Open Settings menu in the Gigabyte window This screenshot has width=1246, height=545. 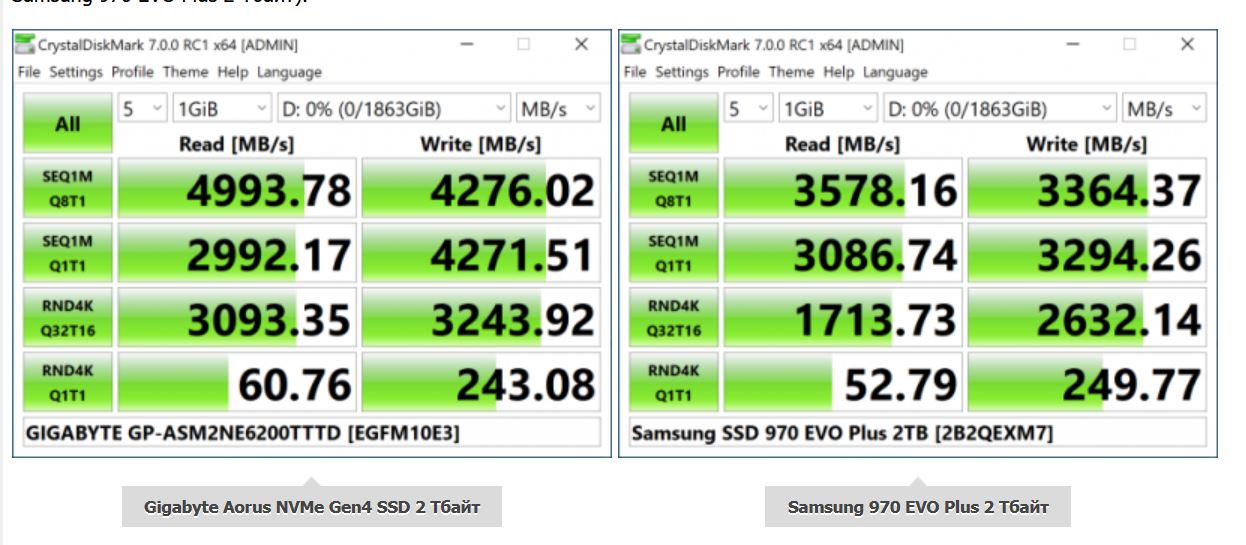pos(76,72)
